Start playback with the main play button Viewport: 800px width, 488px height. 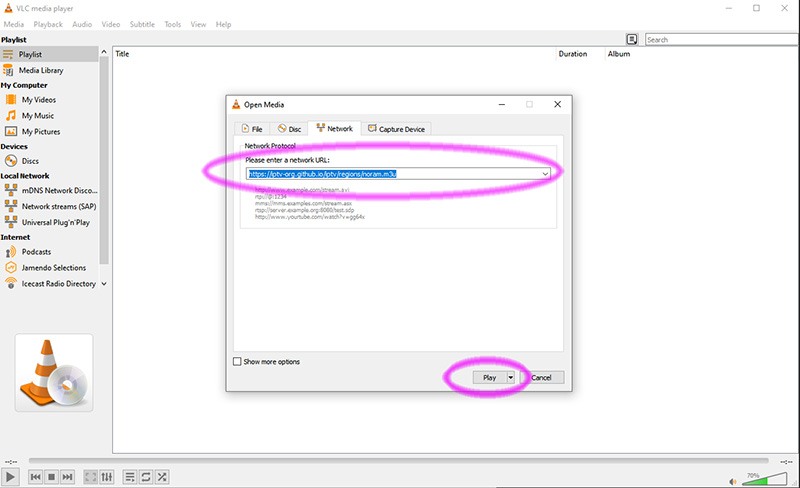click(10, 477)
